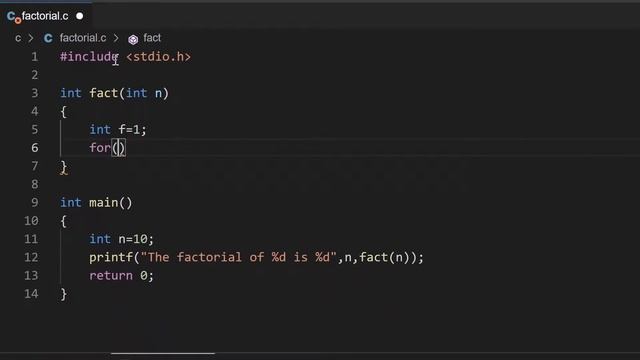Image resolution: width=640 pixels, height=360 pixels.
Task: Click the 'main()' function name
Action: (x=111, y=202)
